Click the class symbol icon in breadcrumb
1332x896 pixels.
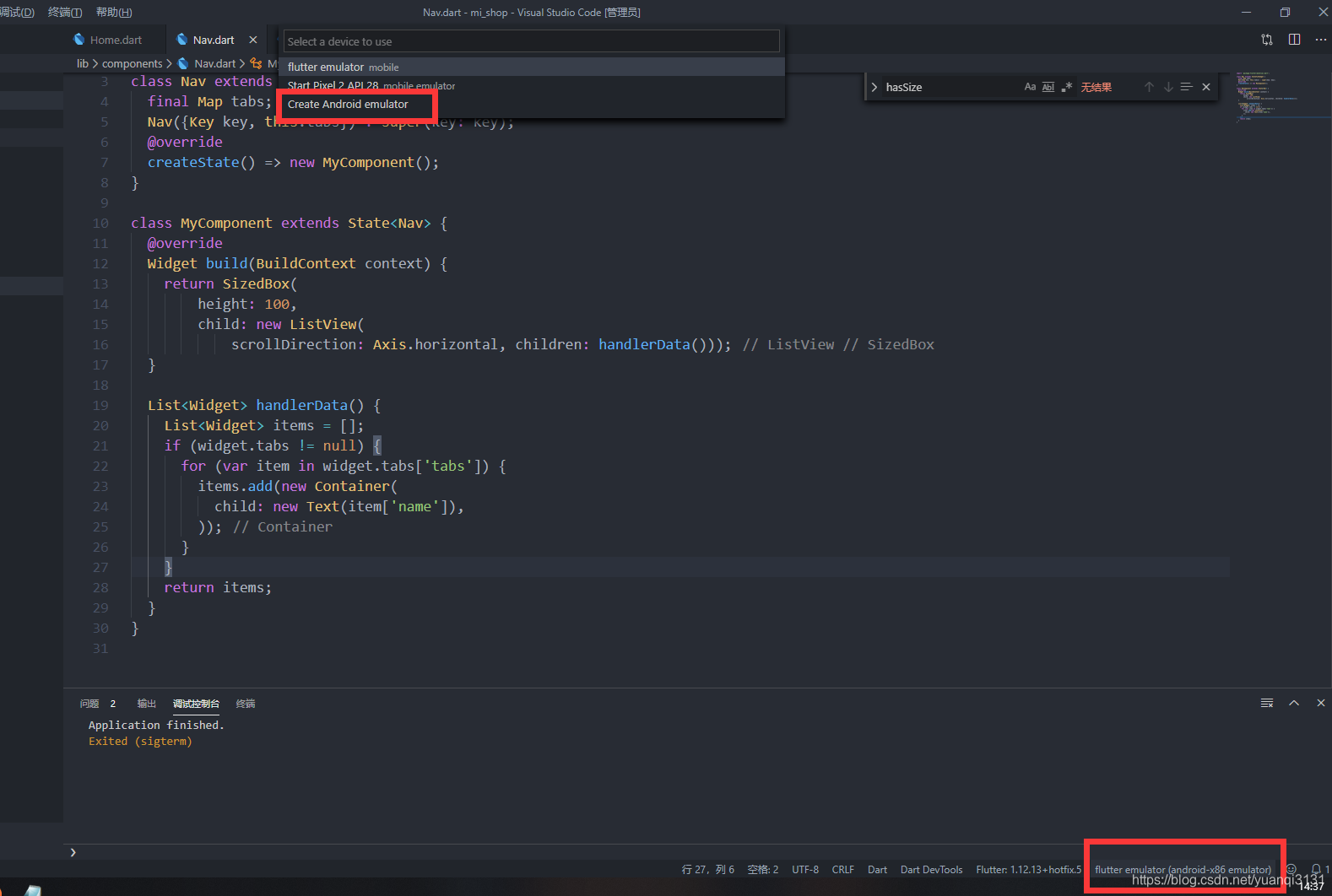pos(256,63)
